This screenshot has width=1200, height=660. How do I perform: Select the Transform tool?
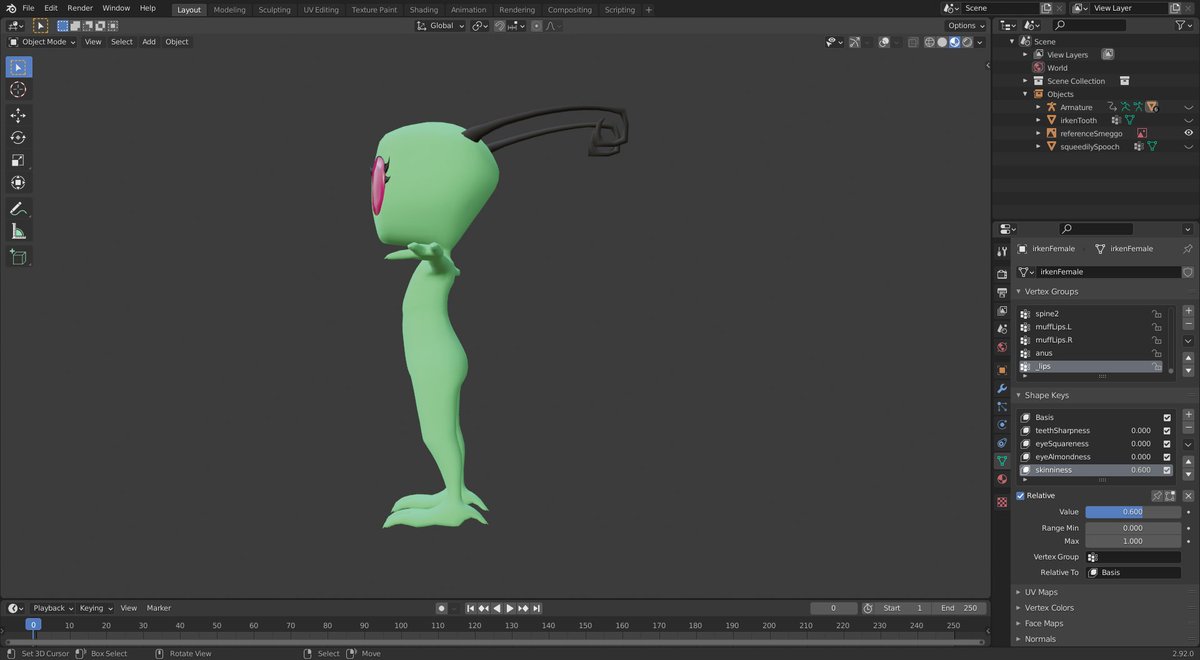click(18, 183)
